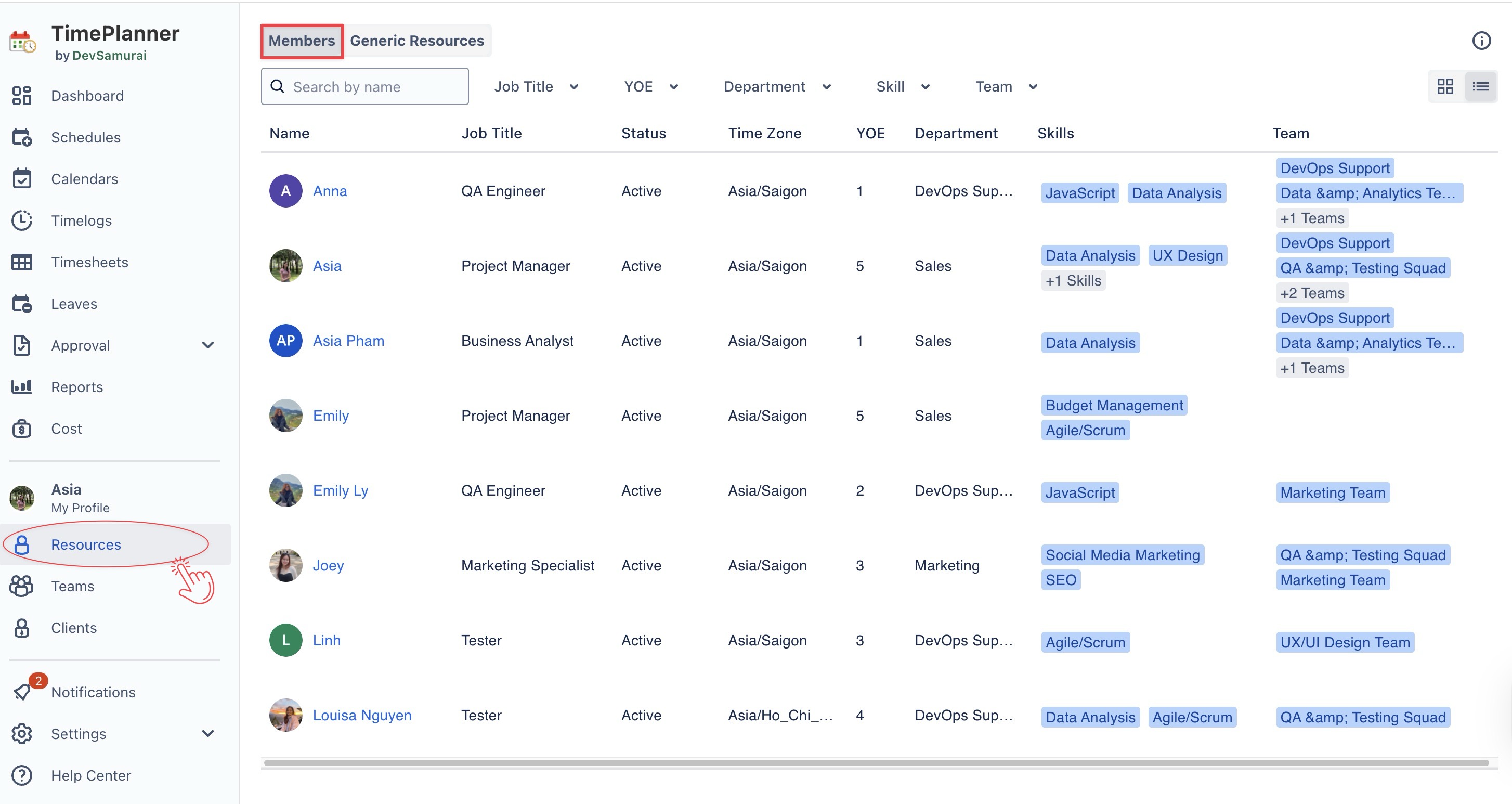The image size is (1512, 804).
Task: Expand the Approval submenu chevron
Action: coord(208,345)
